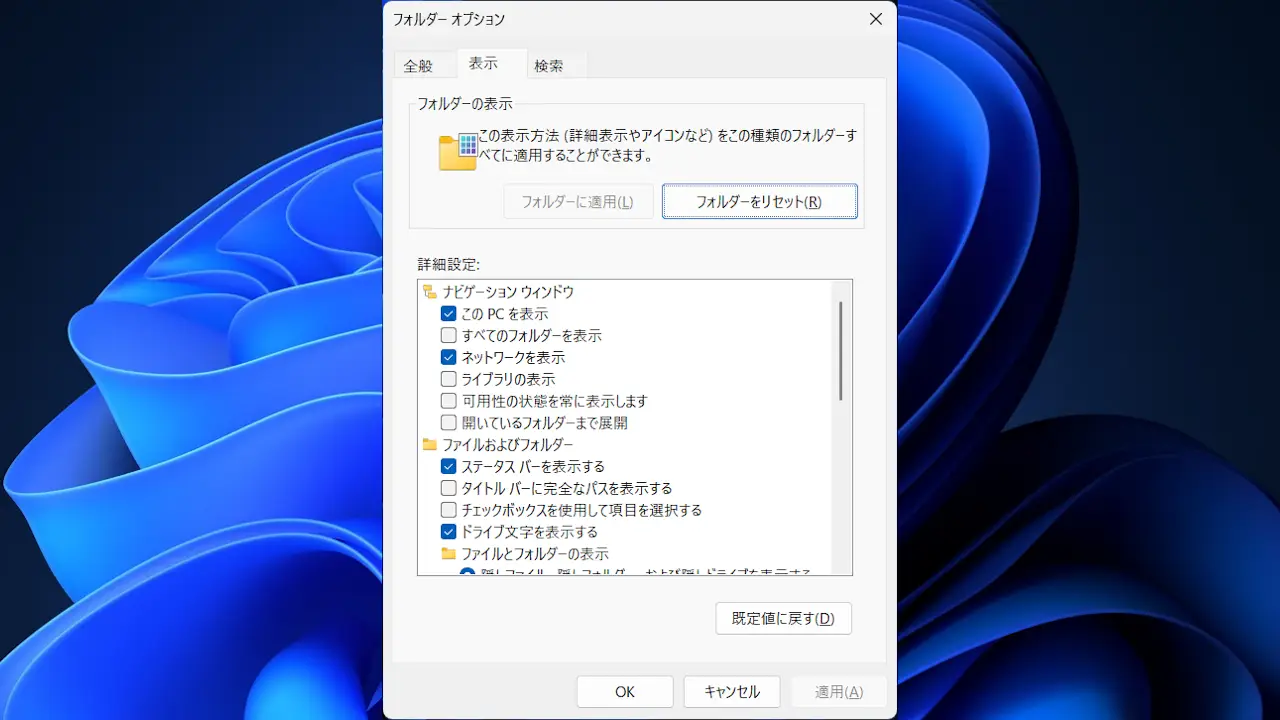Screen dimensions: 1280x720
Task: Enable ライブラリの表示 checkbox
Action: (x=448, y=380)
